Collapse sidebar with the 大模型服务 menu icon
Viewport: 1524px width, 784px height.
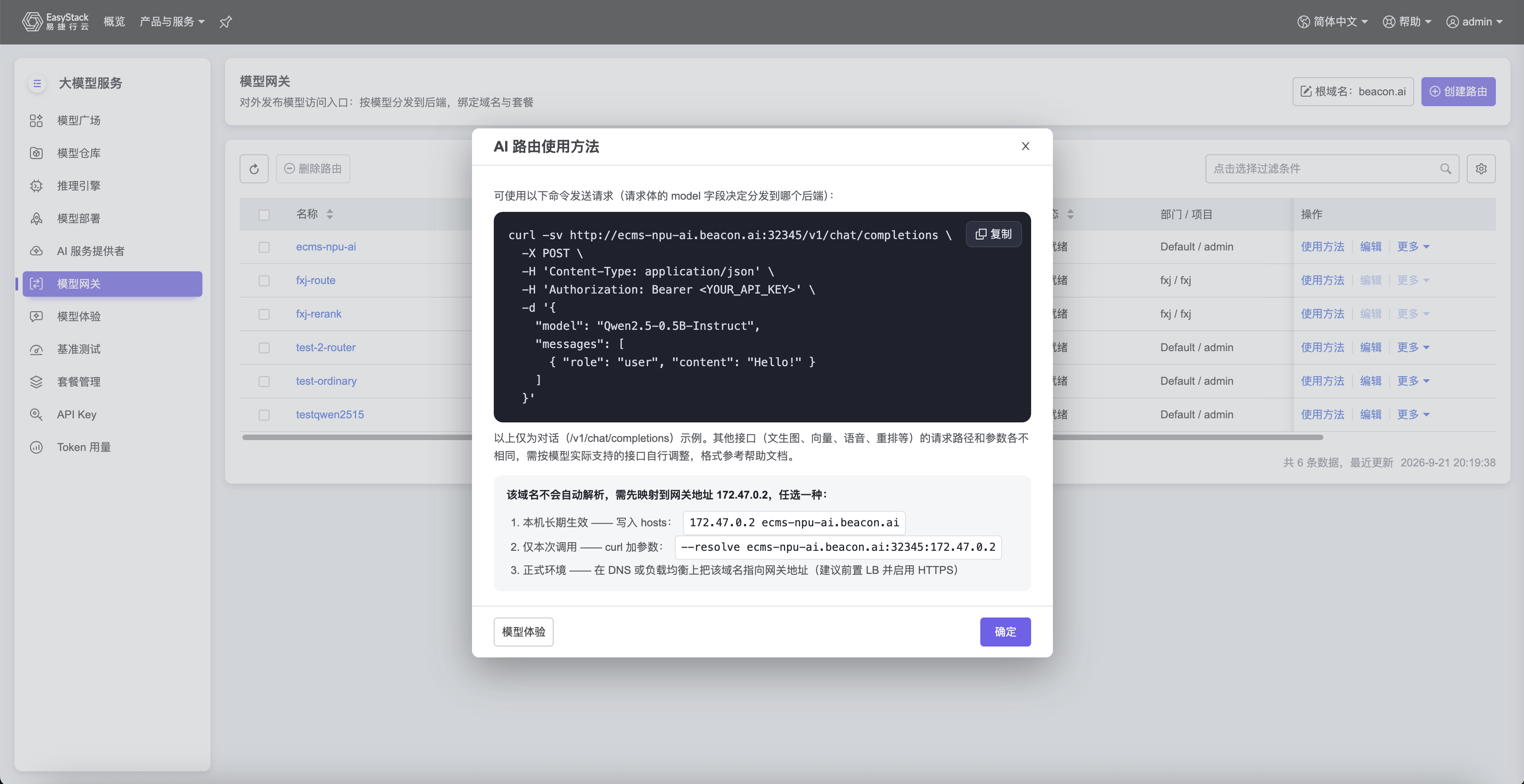tap(37, 83)
